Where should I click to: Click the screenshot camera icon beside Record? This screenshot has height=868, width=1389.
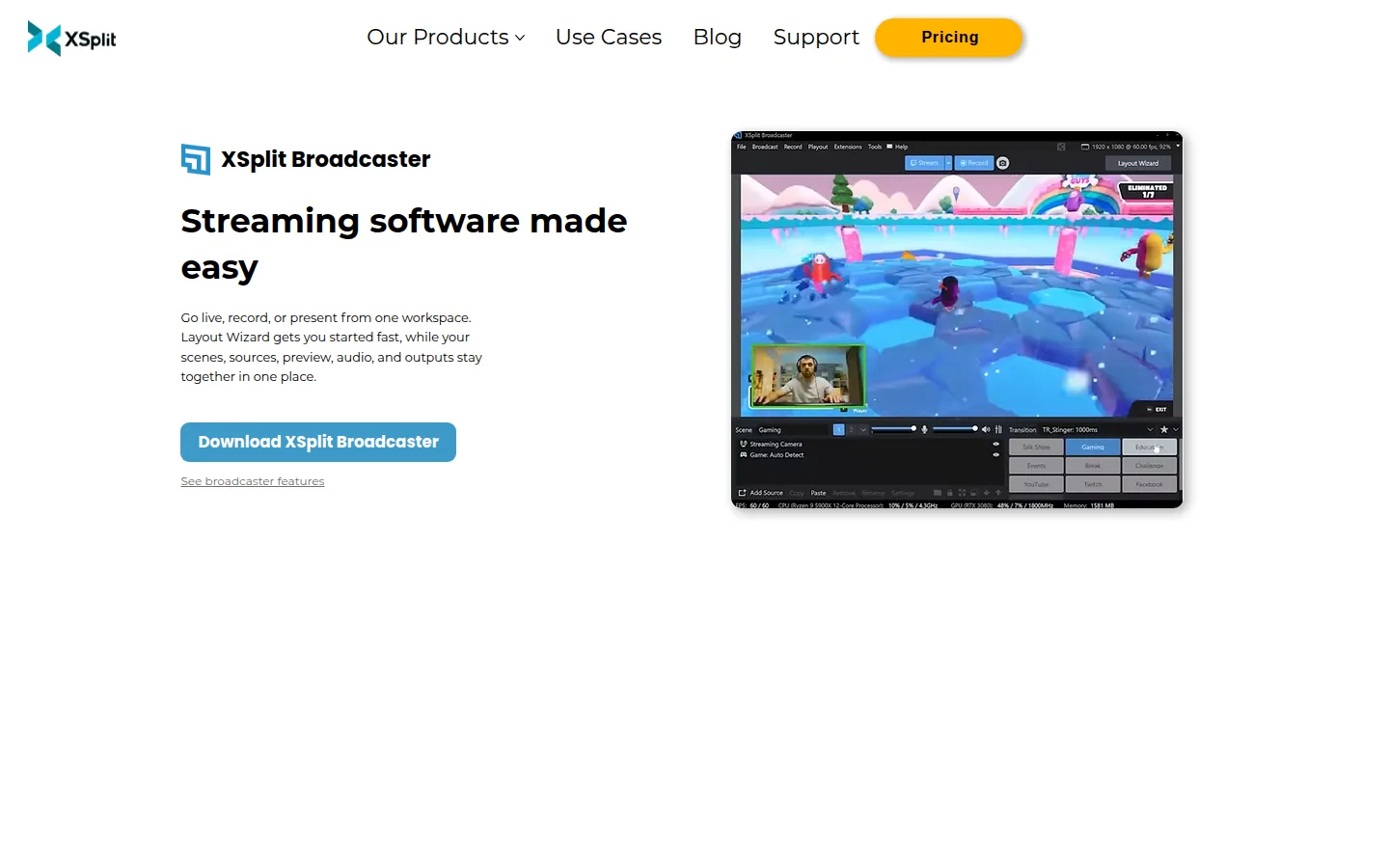pyautogui.click(x=1002, y=163)
